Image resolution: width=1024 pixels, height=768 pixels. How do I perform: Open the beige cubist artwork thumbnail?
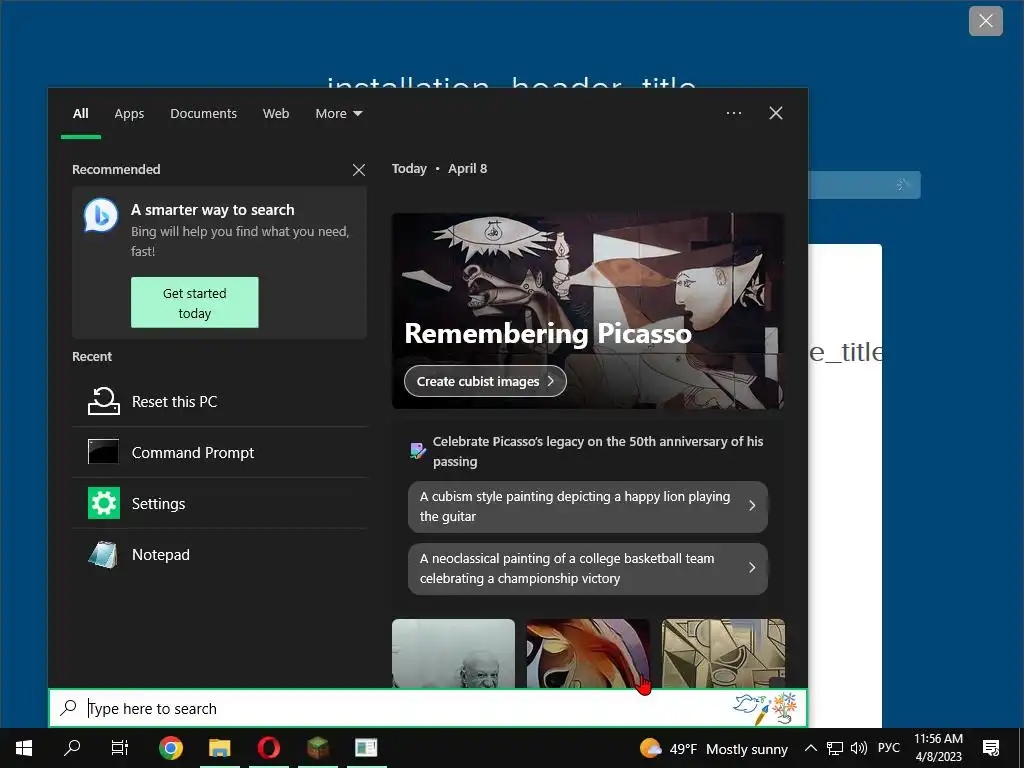click(723, 653)
